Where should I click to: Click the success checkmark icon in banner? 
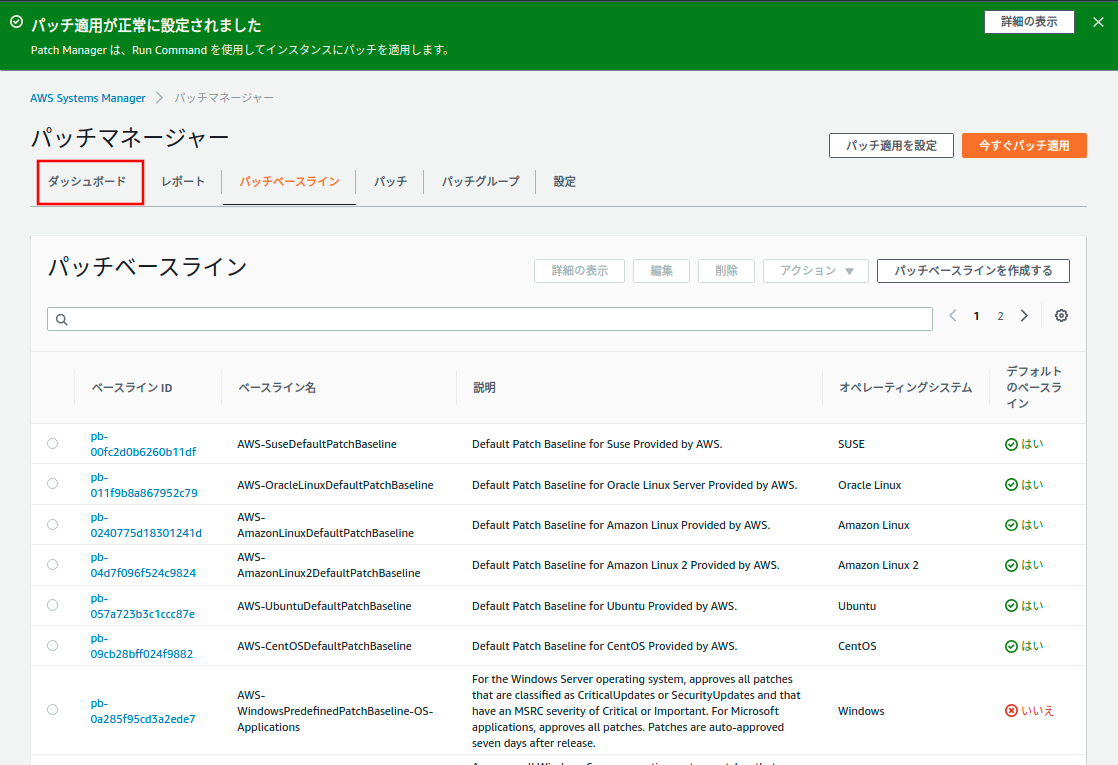[16, 21]
